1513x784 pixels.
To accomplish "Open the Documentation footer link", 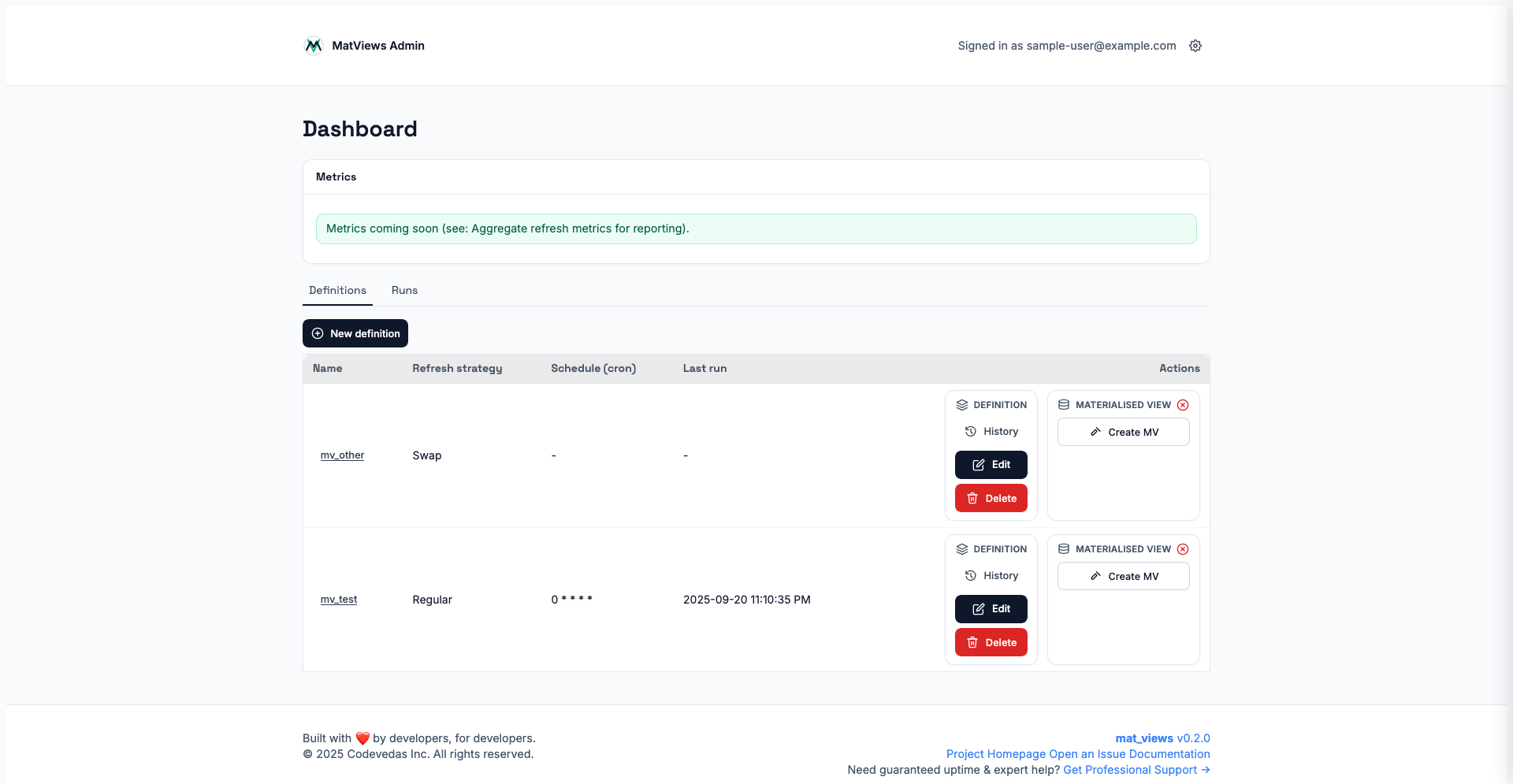I will click(x=1169, y=754).
